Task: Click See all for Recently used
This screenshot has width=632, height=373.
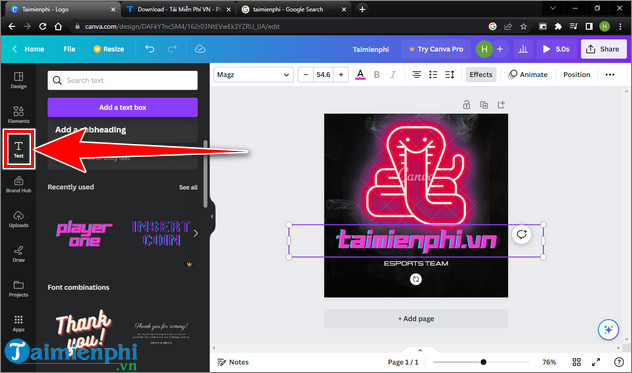Action: pyautogui.click(x=188, y=188)
